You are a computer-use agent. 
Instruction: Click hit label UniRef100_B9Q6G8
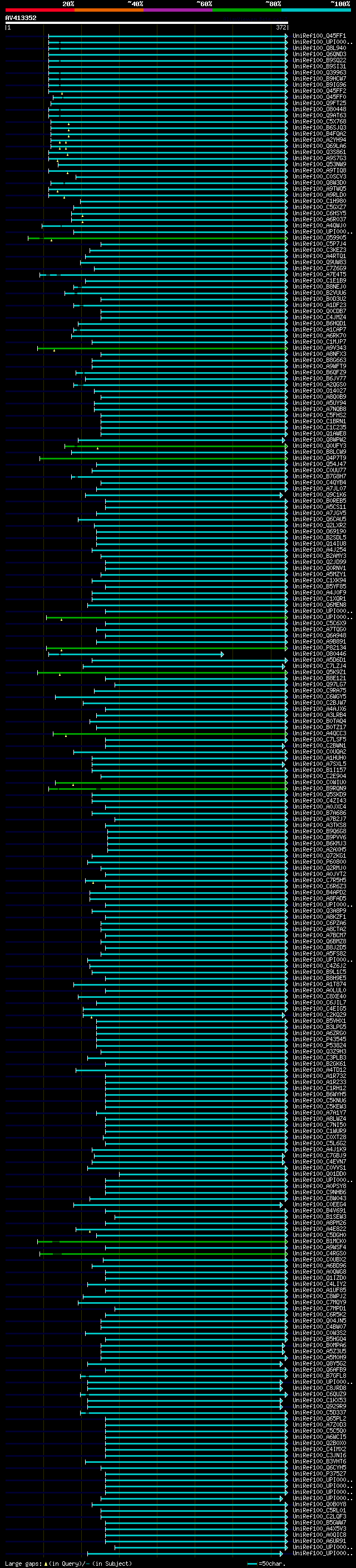319,831
